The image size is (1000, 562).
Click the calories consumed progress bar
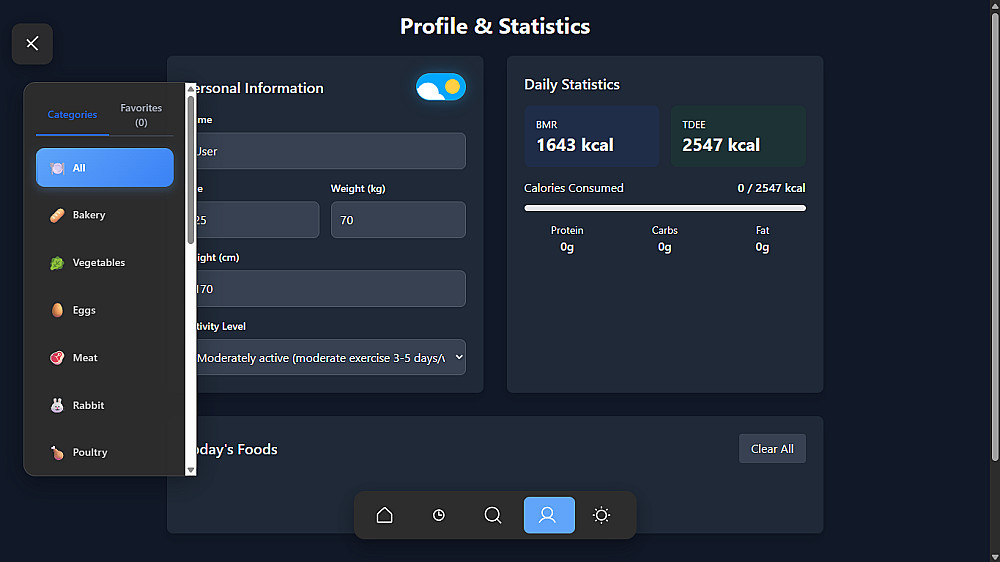tap(665, 208)
